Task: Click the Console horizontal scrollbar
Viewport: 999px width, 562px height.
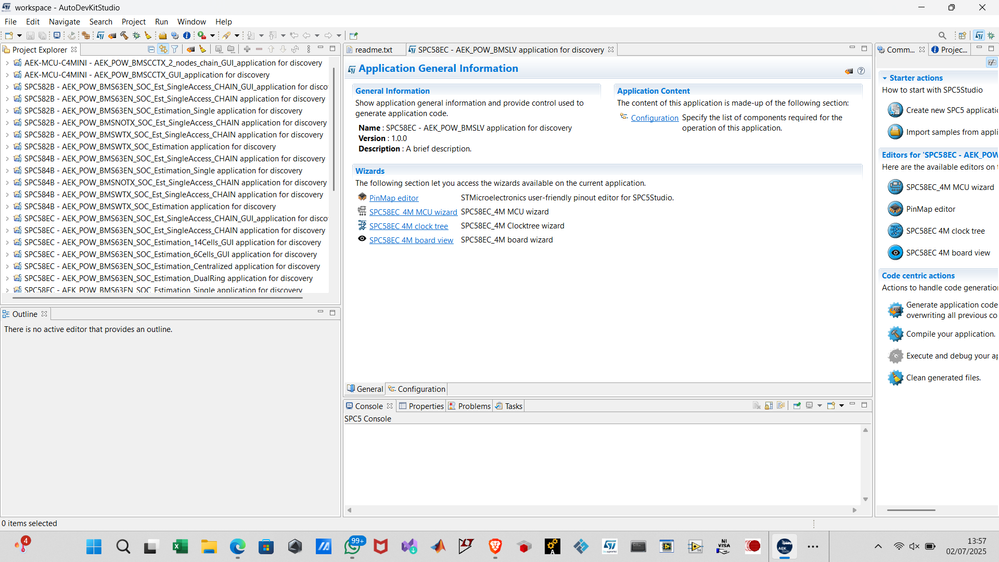Action: (x=601, y=510)
